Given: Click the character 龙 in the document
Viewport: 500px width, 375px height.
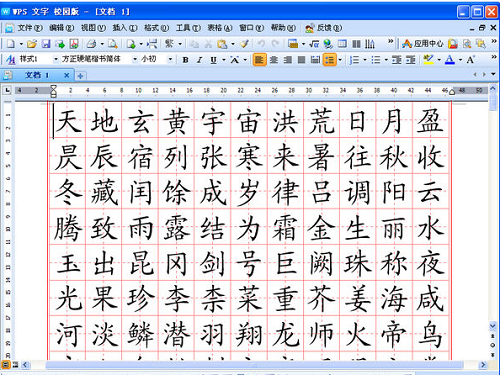Looking at the screenshot, I should point(285,334).
